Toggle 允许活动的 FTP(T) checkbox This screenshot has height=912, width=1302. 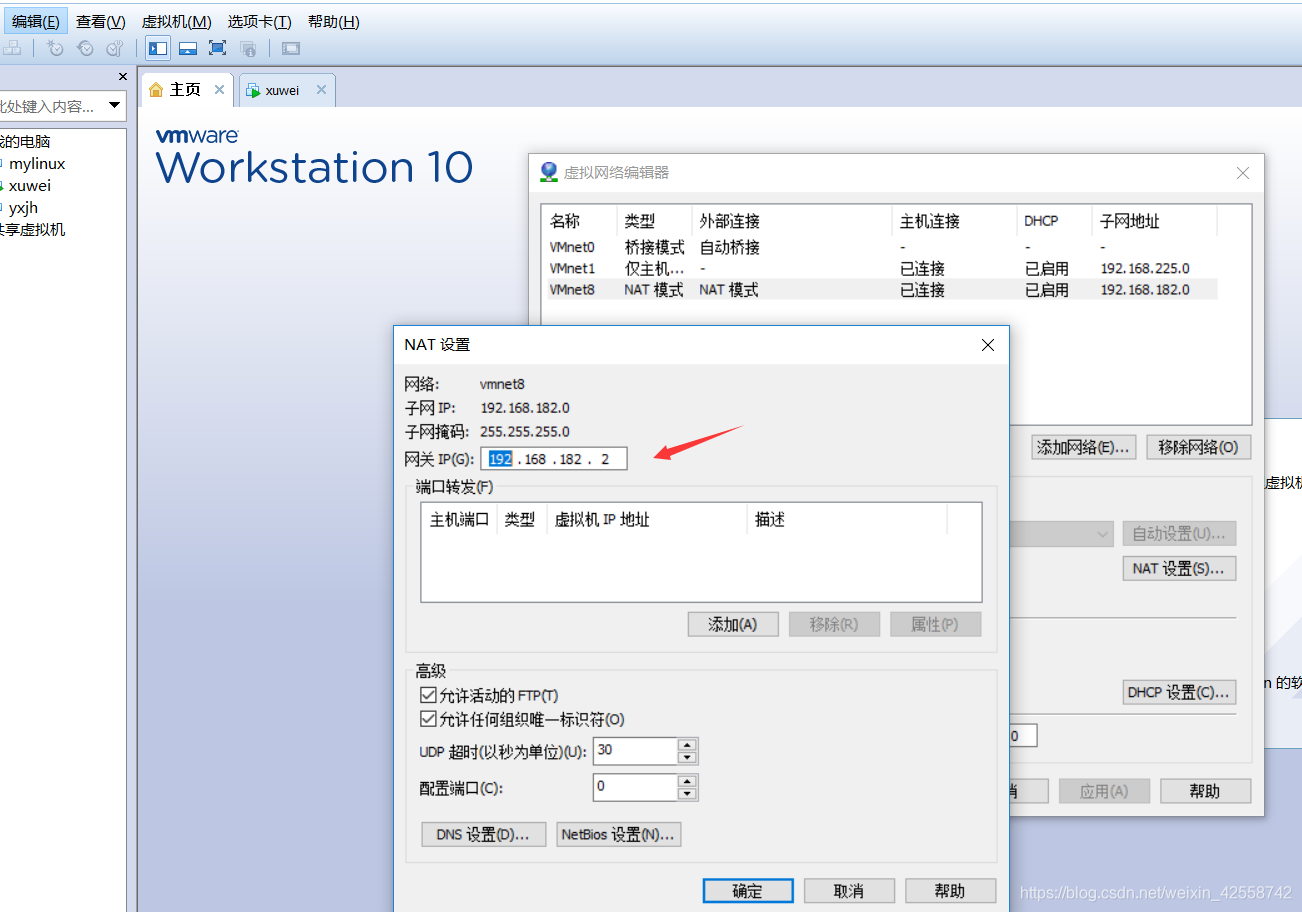point(428,695)
